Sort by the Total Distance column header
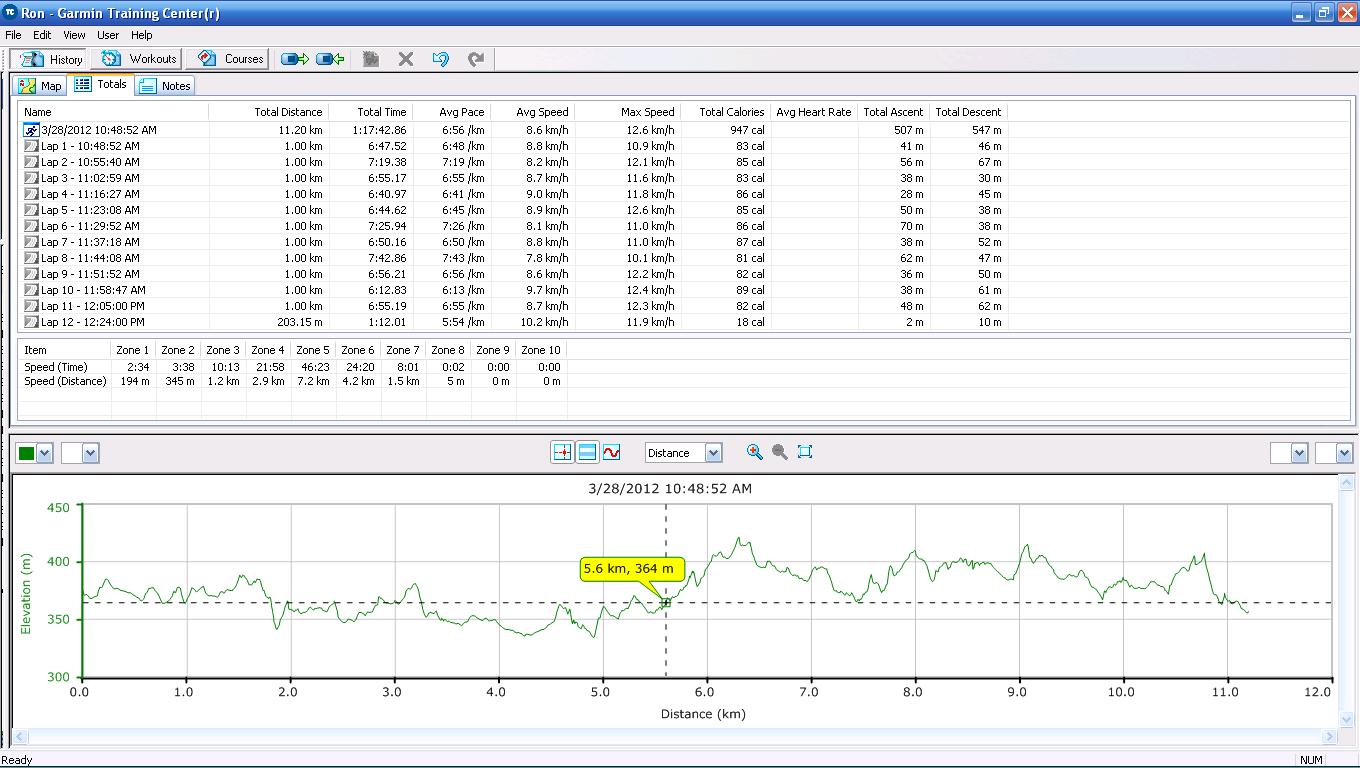 tap(268, 112)
